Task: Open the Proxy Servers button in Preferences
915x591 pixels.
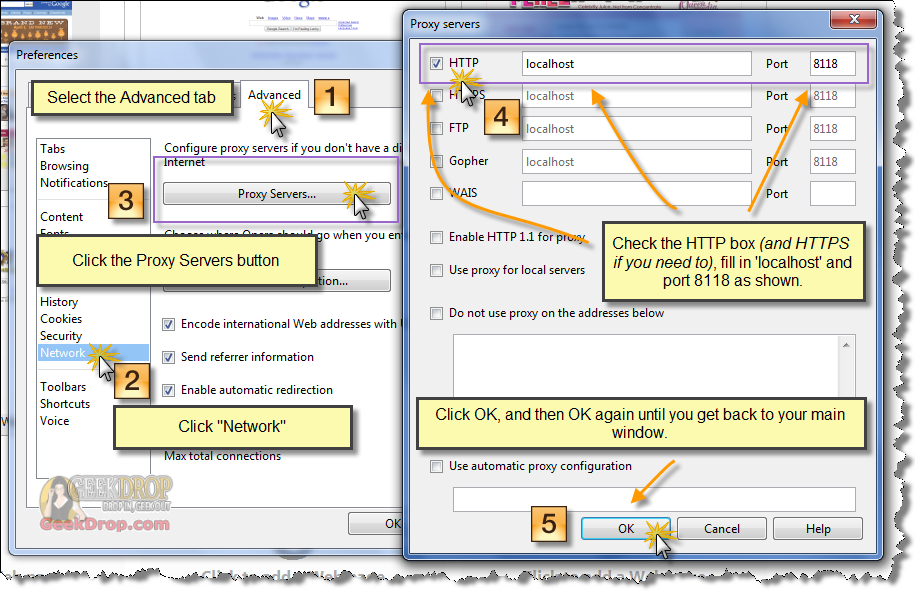Action: tap(277, 194)
